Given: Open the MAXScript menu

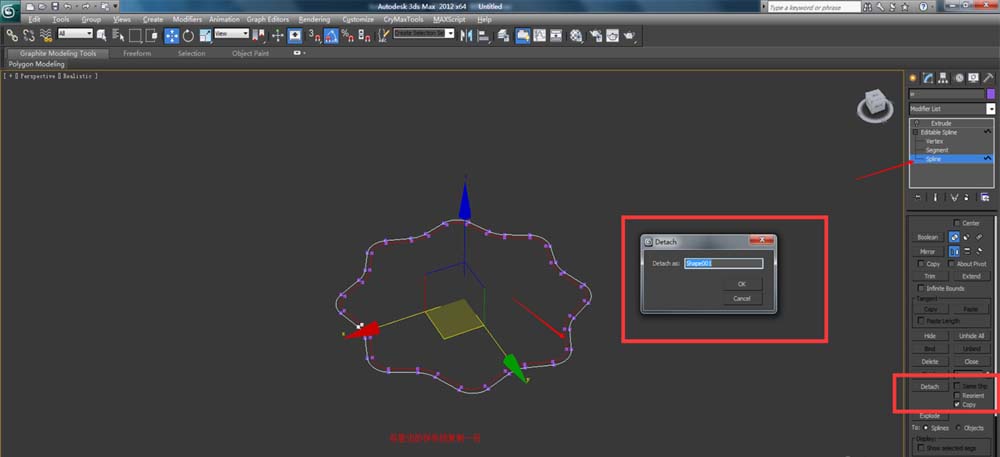Looking at the screenshot, I should click(450, 20).
